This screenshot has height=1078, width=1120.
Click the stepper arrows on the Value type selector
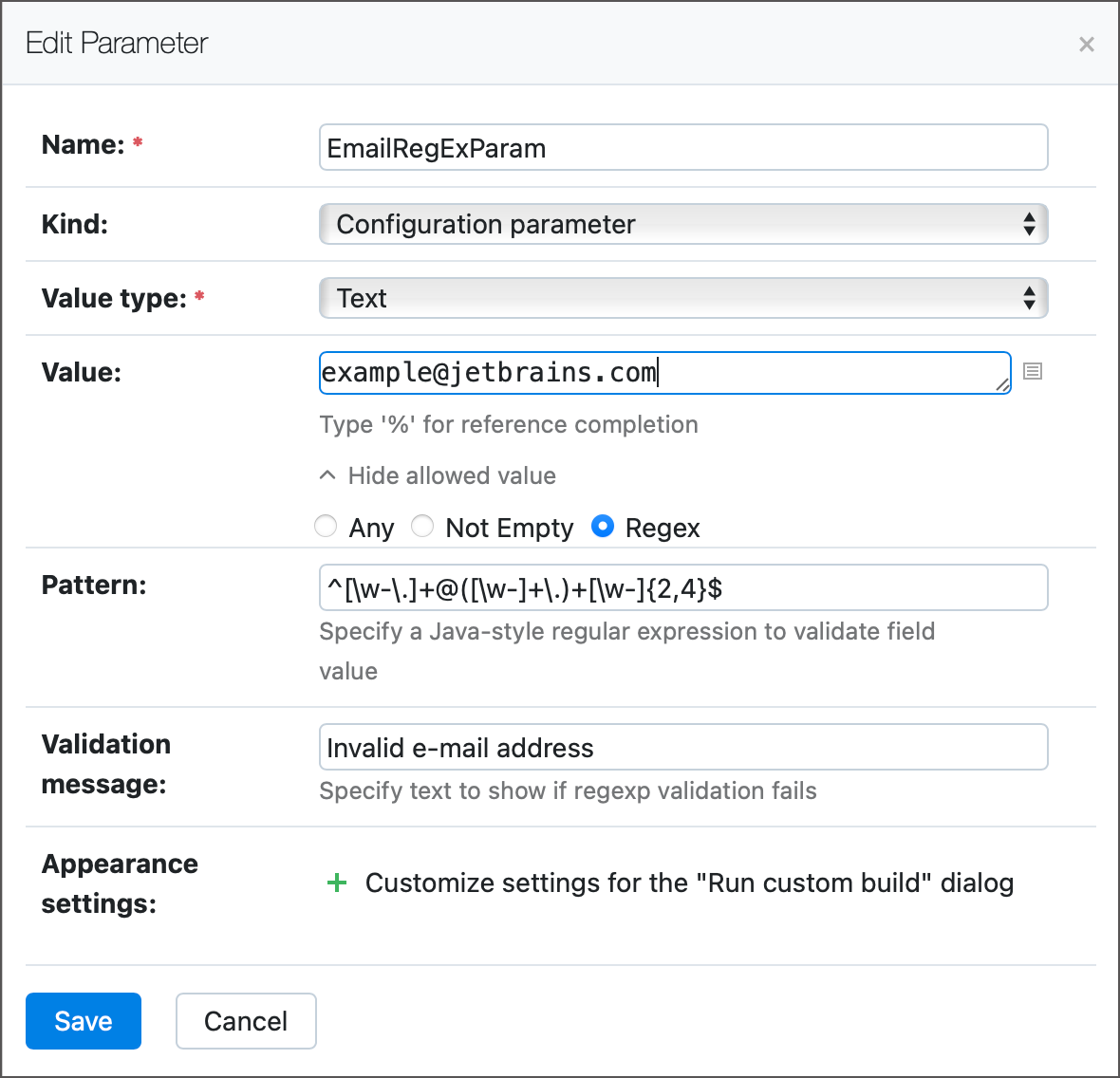pyautogui.click(x=1029, y=297)
